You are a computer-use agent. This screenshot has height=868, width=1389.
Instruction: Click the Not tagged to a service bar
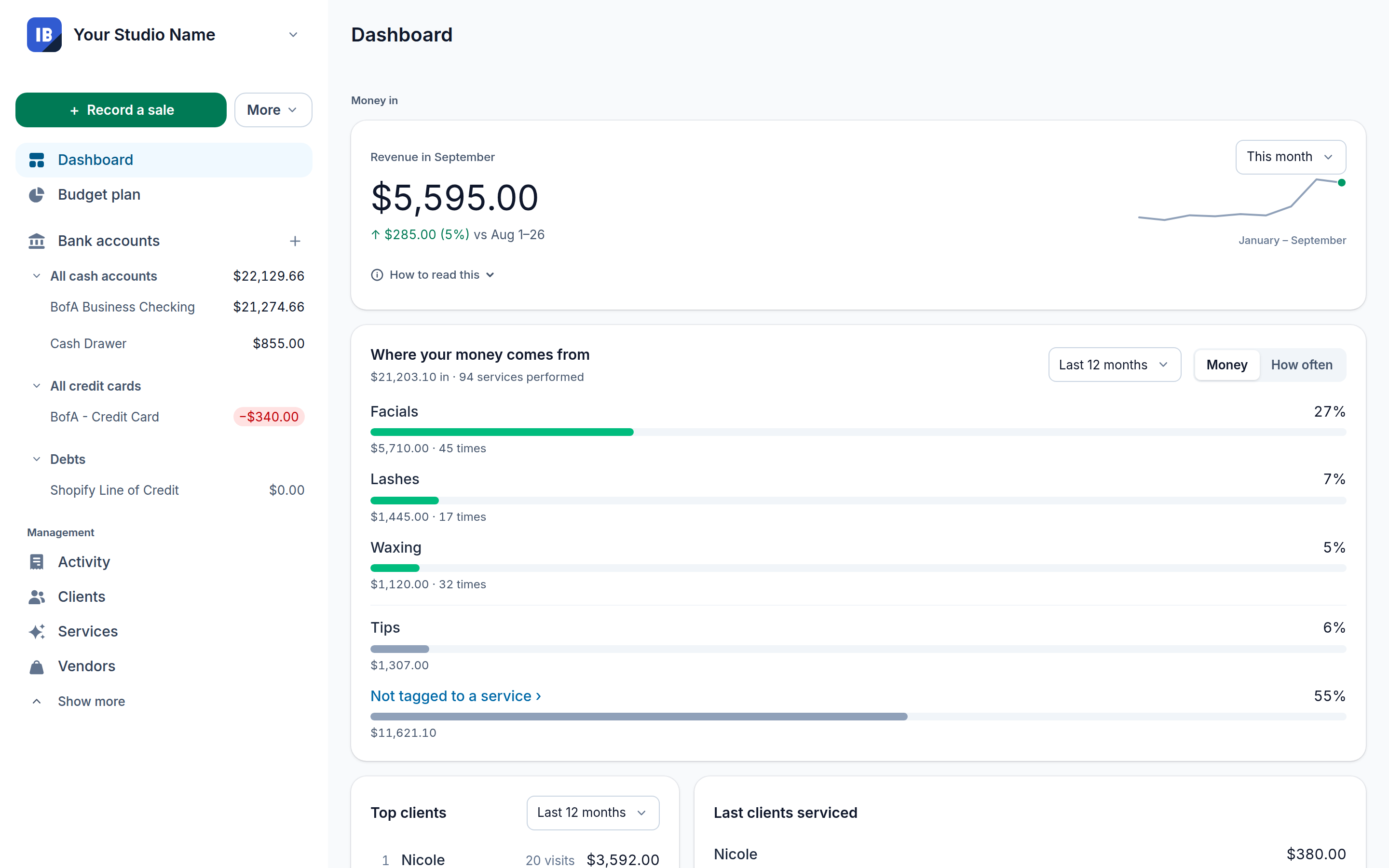coord(639,717)
